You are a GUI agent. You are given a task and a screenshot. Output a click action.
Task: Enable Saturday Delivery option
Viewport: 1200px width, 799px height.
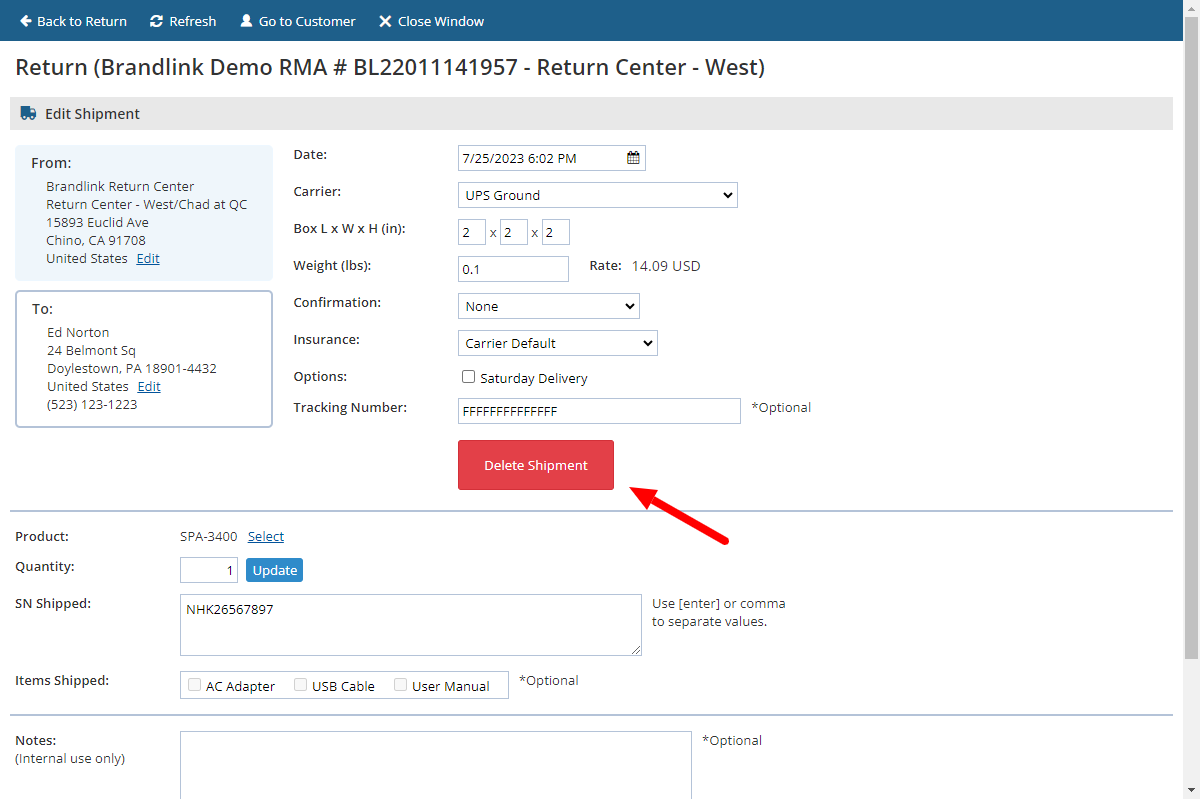468,376
